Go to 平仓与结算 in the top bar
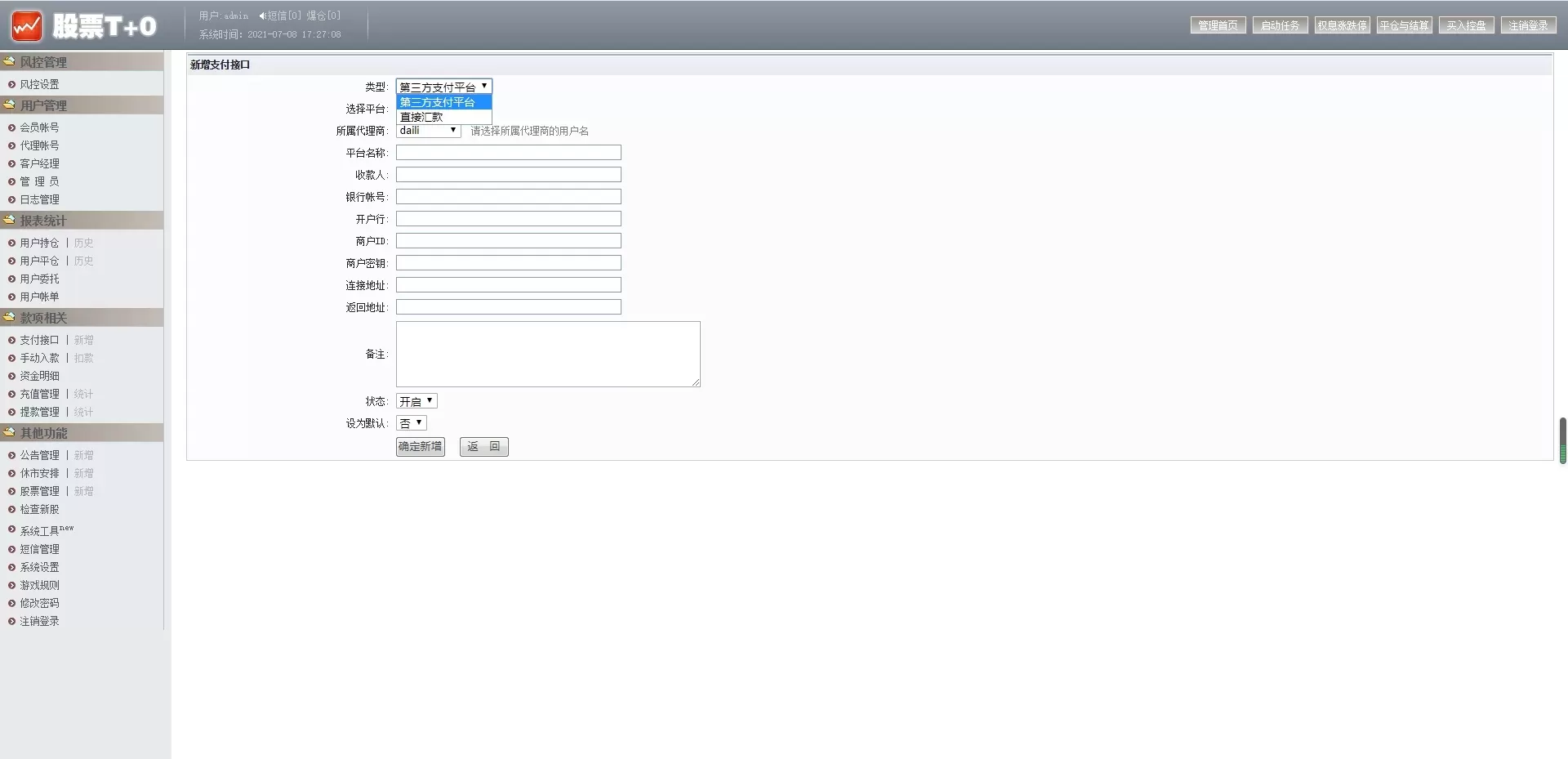Image resolution: width=1568 pixels, height=759 pixels. pos(1404,25)
